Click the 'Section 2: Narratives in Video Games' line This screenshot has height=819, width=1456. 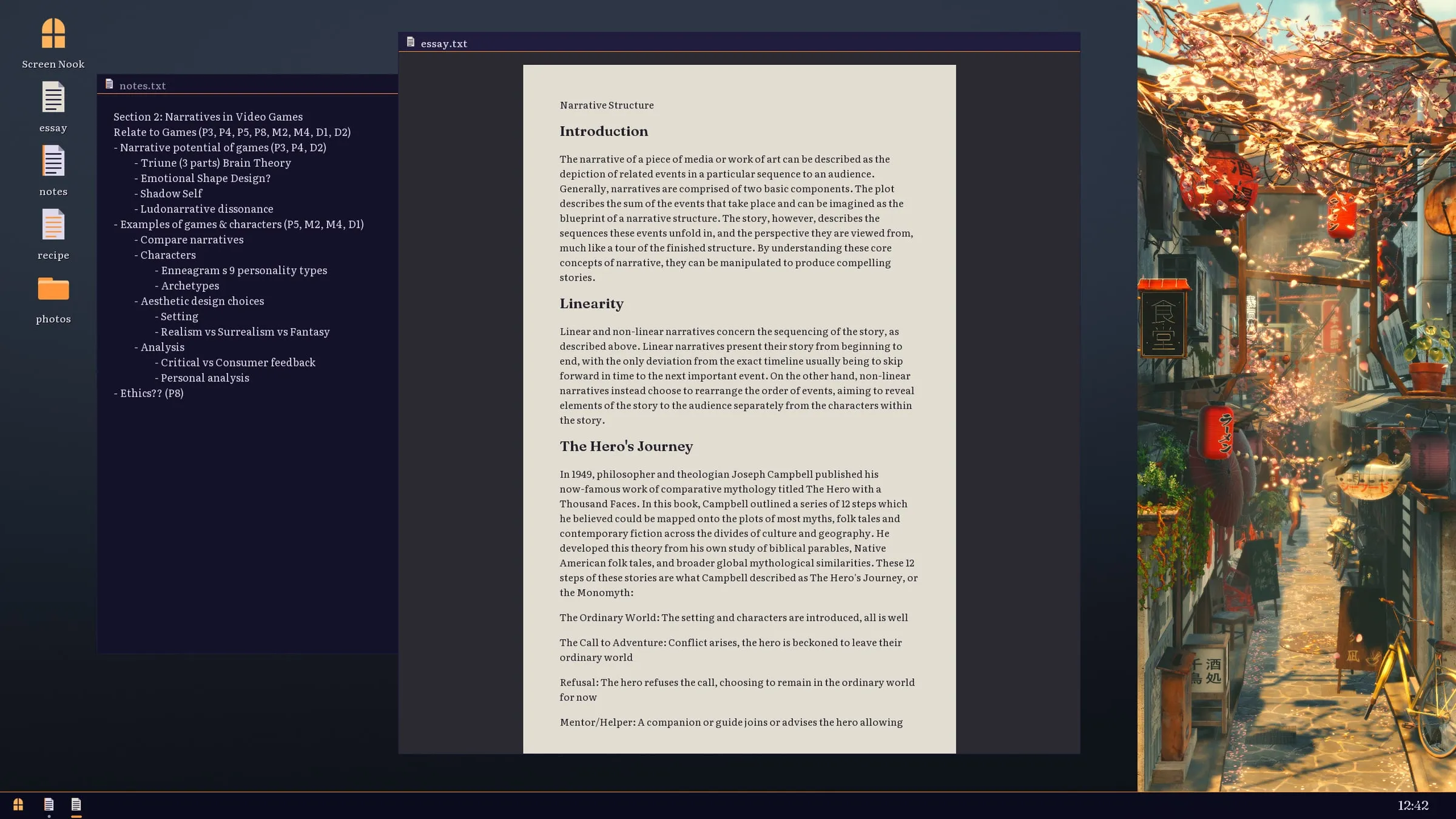tap(208, 116)
